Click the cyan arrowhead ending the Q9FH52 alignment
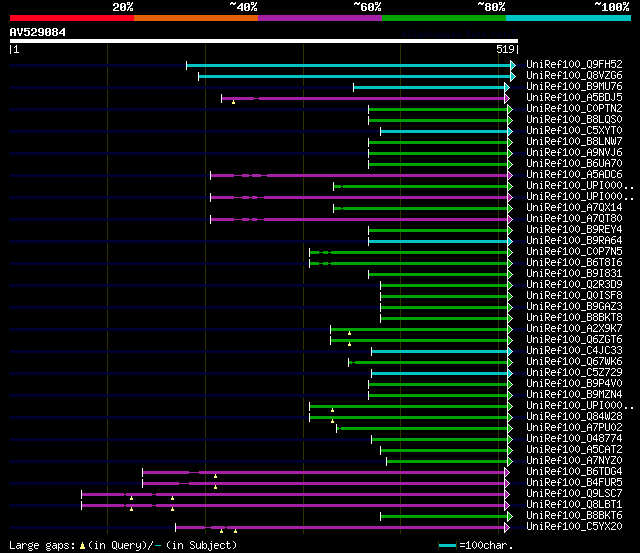This screenshot has height=553, width=640. point(513,65)
